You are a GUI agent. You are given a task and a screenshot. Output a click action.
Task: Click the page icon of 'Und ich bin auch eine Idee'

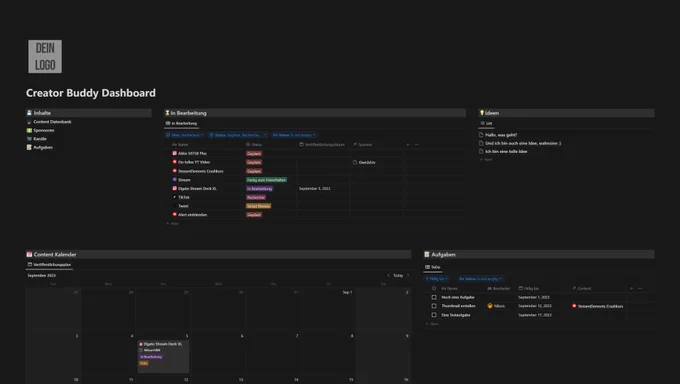click(x=481, y=143)
